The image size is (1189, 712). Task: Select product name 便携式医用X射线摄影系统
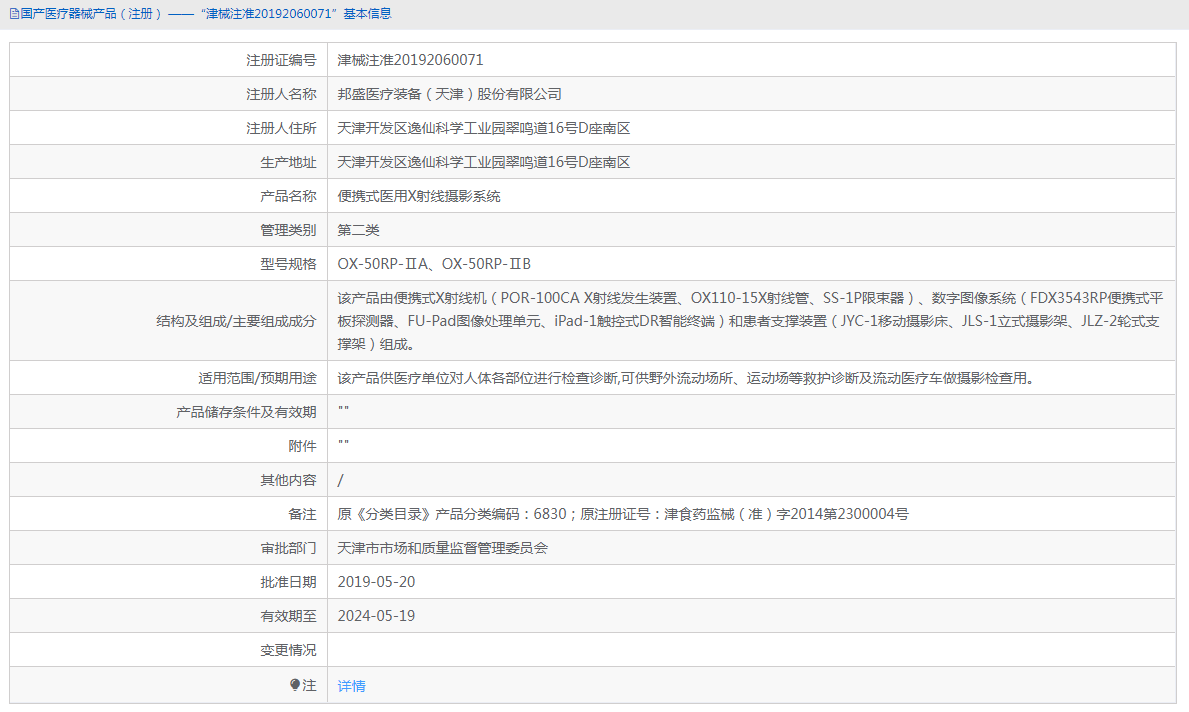[421, 195]
